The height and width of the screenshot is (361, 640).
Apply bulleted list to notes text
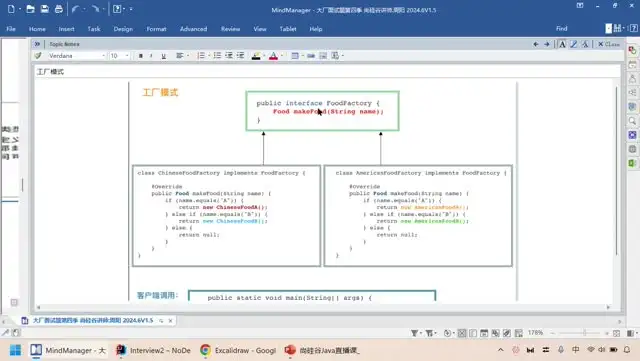217,56
